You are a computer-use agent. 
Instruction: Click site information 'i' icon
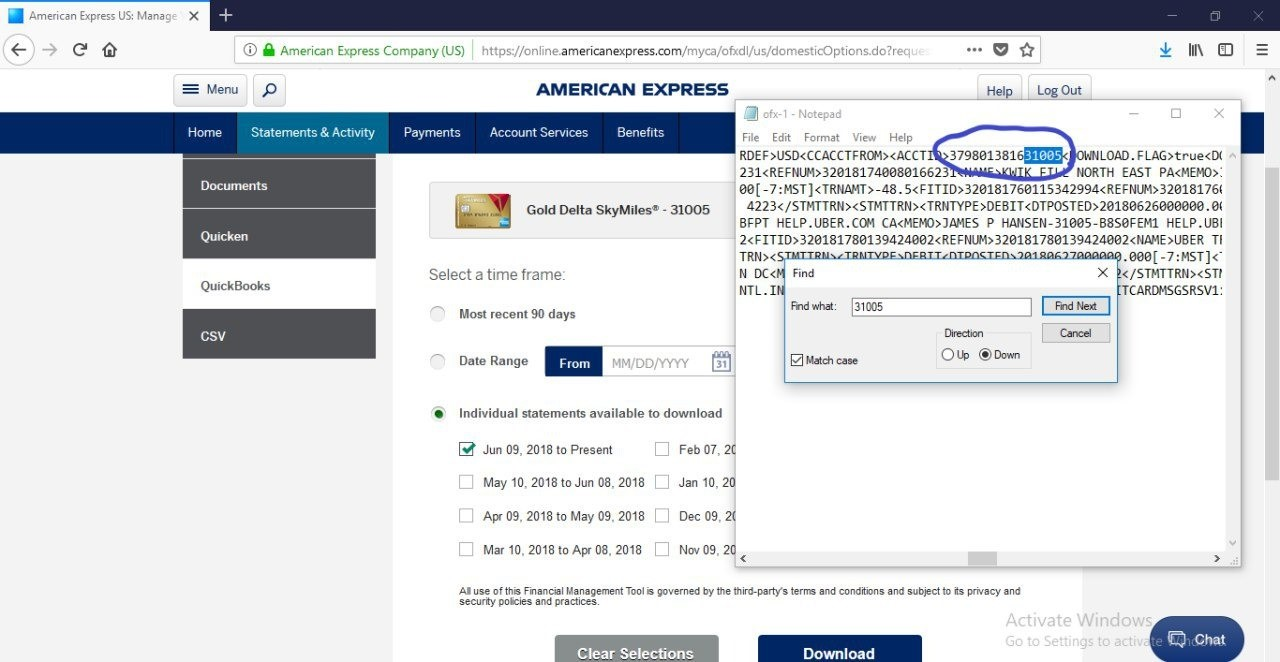250,50
